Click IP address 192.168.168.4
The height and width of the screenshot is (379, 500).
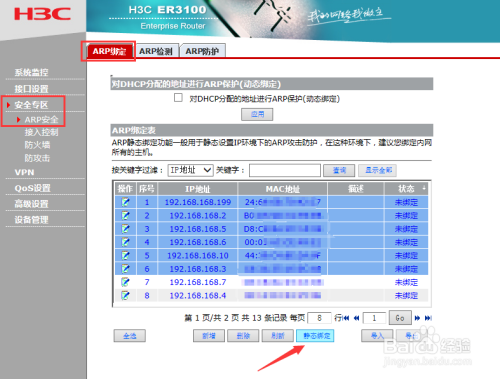[198, 295]
